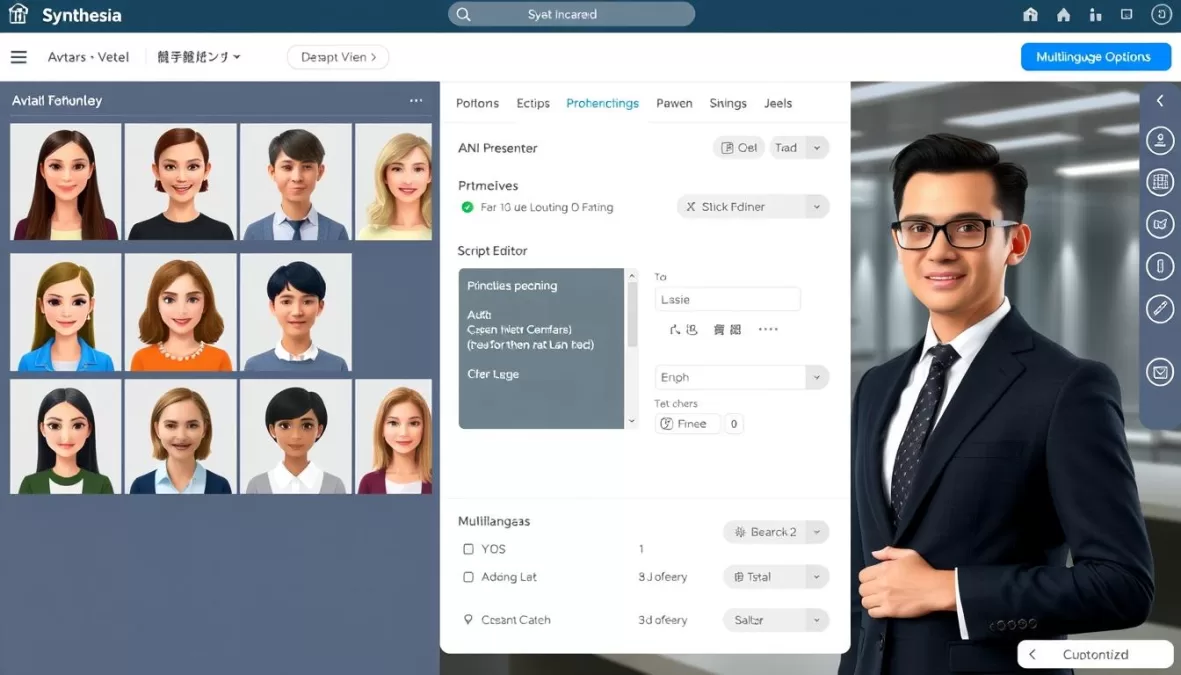Open the Pawen tab
Screen dimensions: 1181x675
pos(674,103)
